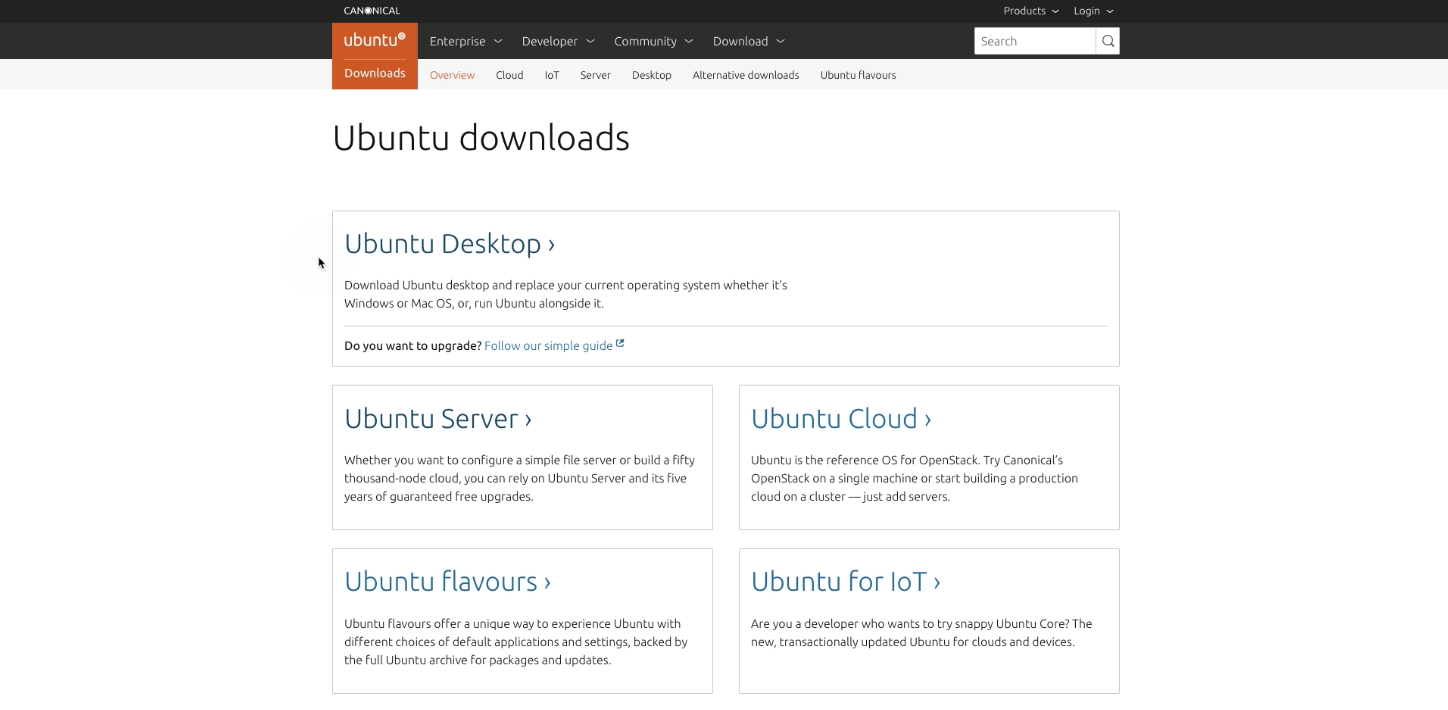The height and width of the screenshot is (710, 1448).
Task: Click the Ubuntu flavours description paragraph
Action: click(x=516, y=642)
